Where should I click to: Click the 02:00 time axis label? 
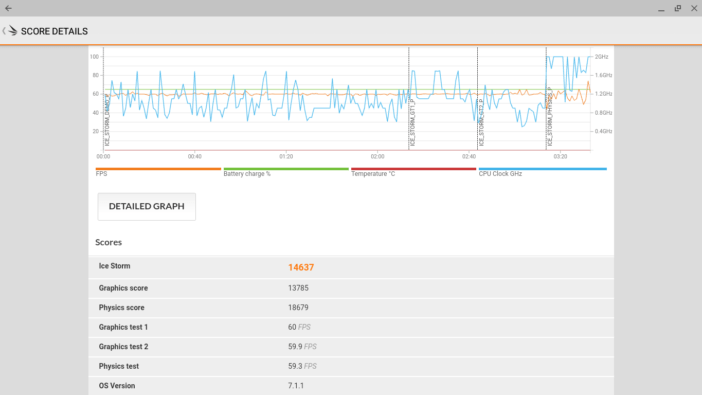pos(377,157)
